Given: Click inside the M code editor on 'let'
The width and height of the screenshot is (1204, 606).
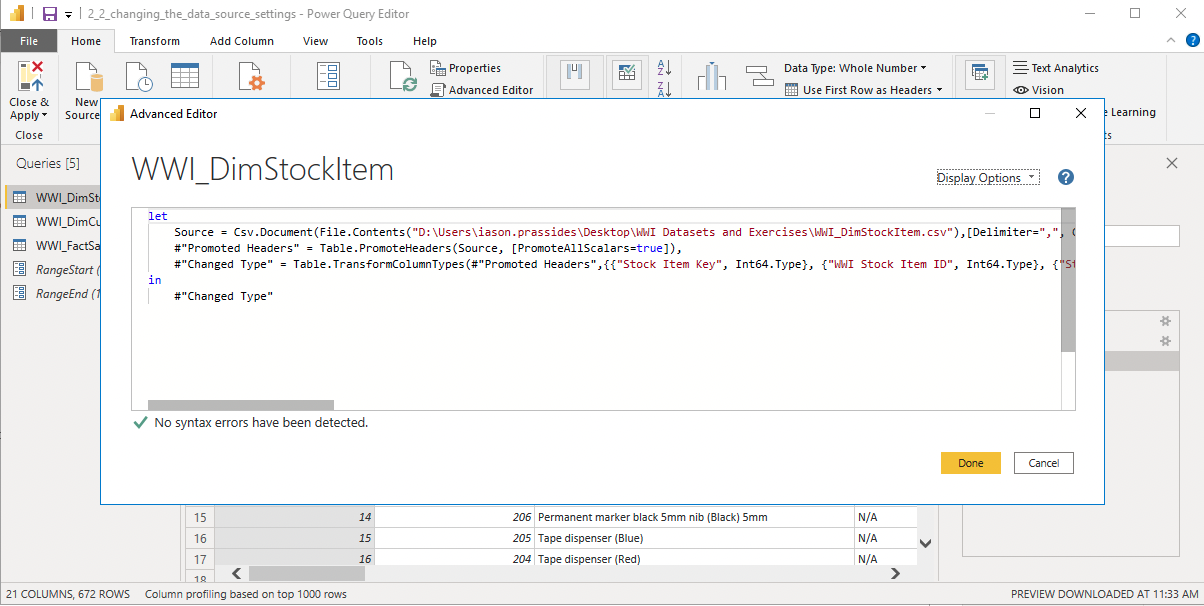Looking at the screenshot, I should [x=158, y=216].
